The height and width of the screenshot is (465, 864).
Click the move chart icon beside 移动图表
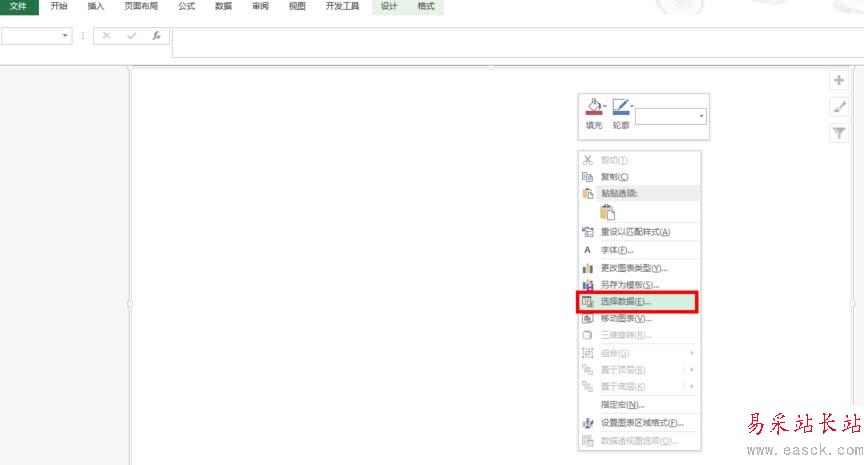pos(587,318)
